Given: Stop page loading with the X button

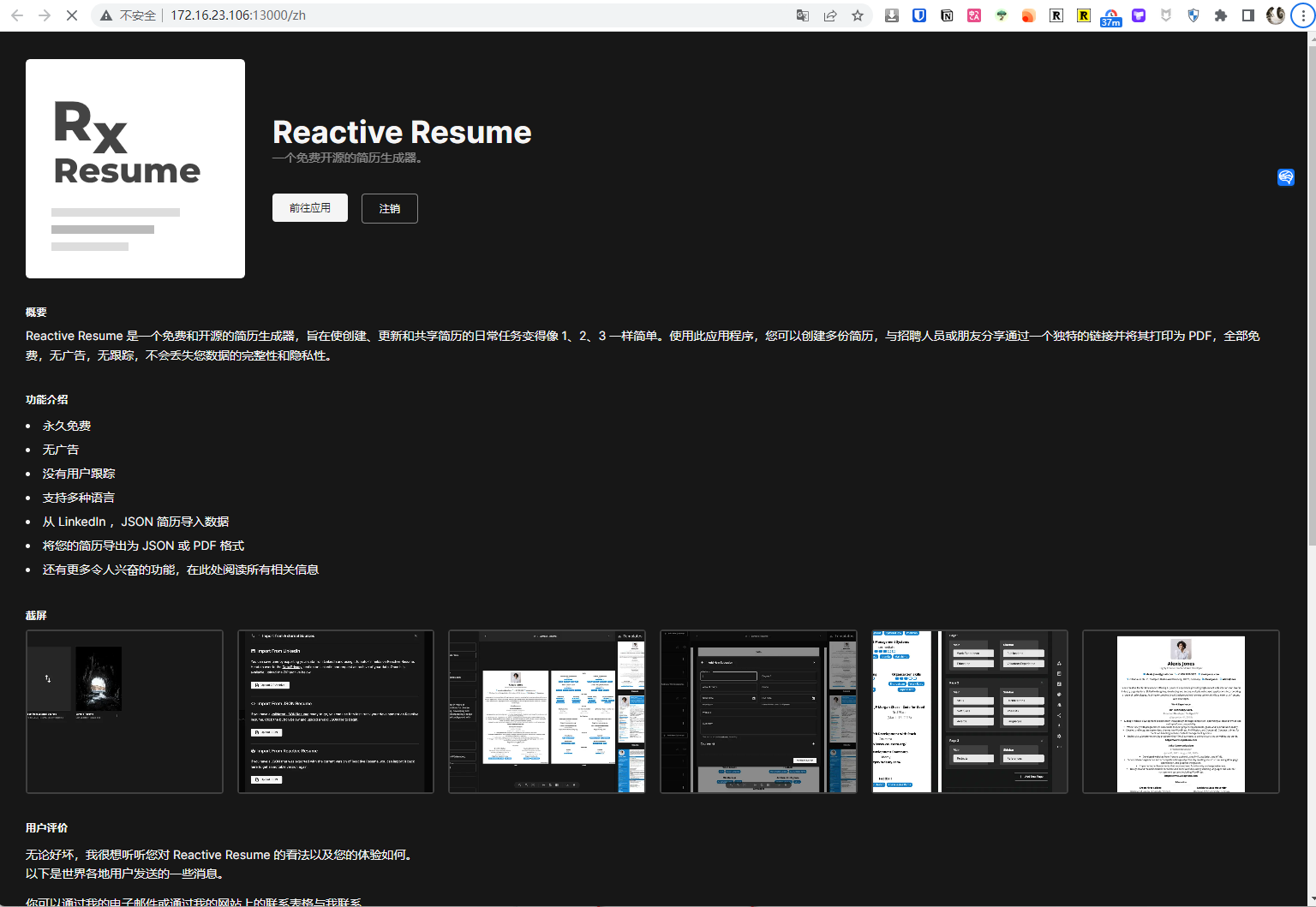Looking at the screenshot, I should (x=72, y=15).
